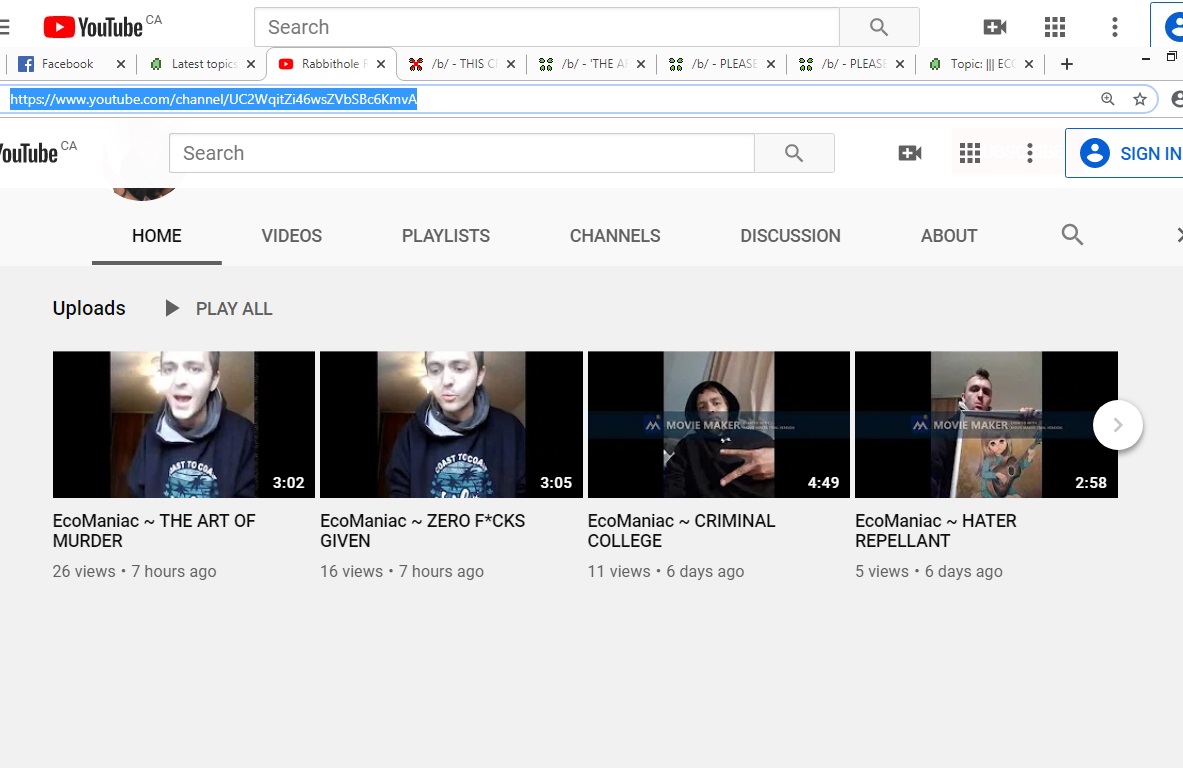Open CRIMINAL COLLEGE video title link

coord(680,531)
